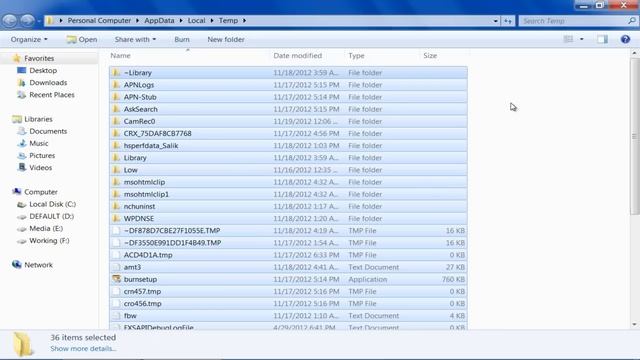The height and width of the screenshot is (360, 640).
Task: Expand breadcrumb arrow after AppData
Action: (x=181, y=20)
